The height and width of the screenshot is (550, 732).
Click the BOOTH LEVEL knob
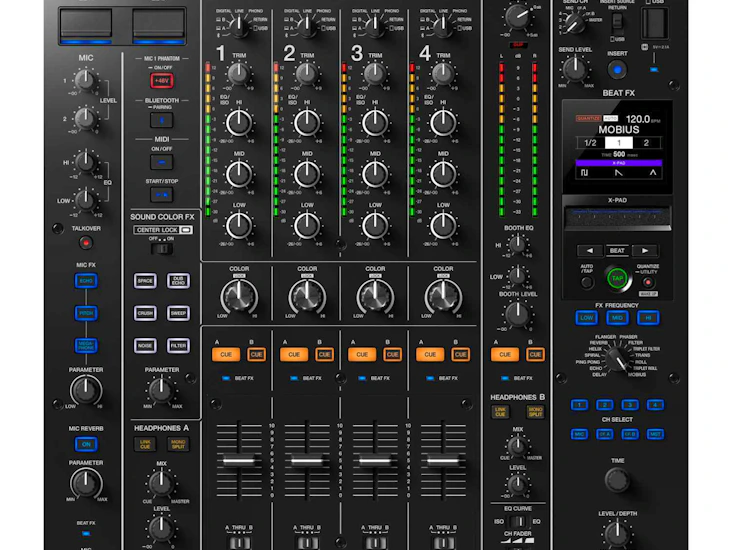click(517, 314)
